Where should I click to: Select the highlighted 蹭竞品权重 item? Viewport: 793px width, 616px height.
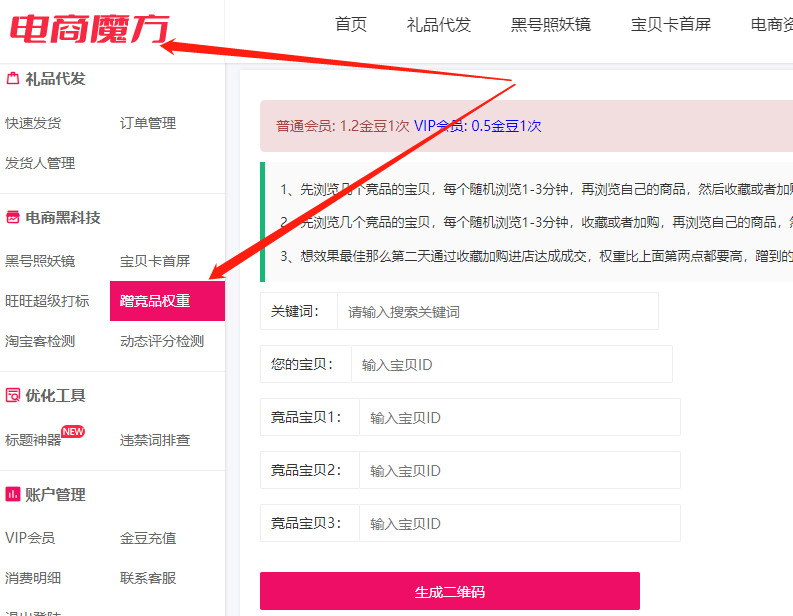tap(167, 301)
